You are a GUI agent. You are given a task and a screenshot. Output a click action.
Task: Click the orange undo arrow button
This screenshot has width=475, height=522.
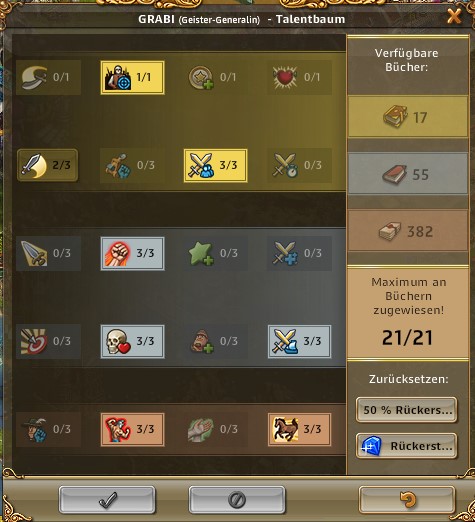(407, 500)
